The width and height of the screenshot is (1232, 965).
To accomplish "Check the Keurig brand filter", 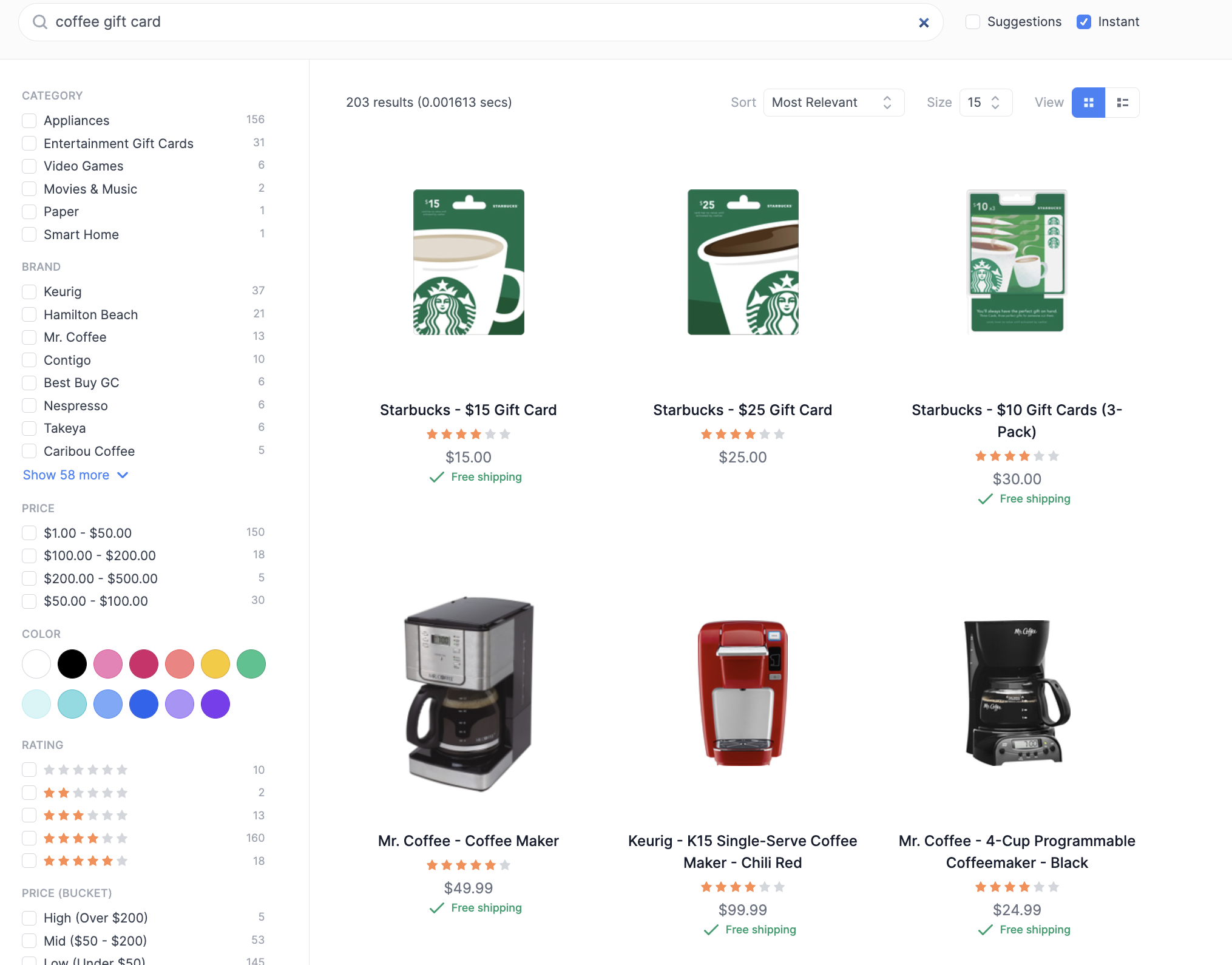I will 29,292.
